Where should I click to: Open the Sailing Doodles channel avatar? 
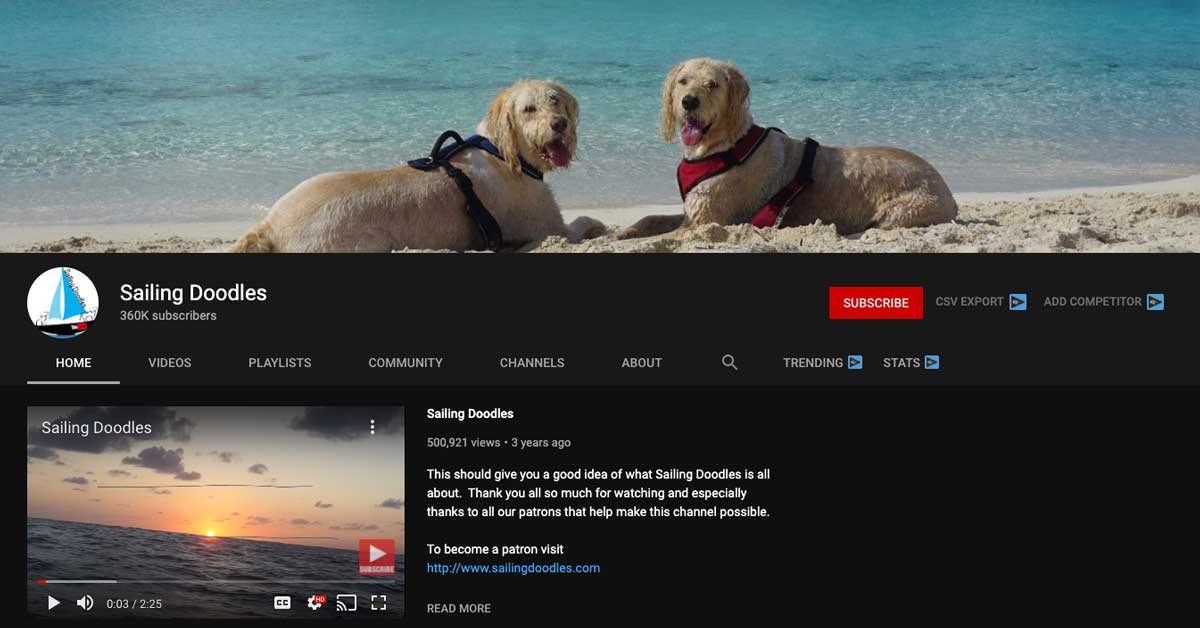coord(63,303)
